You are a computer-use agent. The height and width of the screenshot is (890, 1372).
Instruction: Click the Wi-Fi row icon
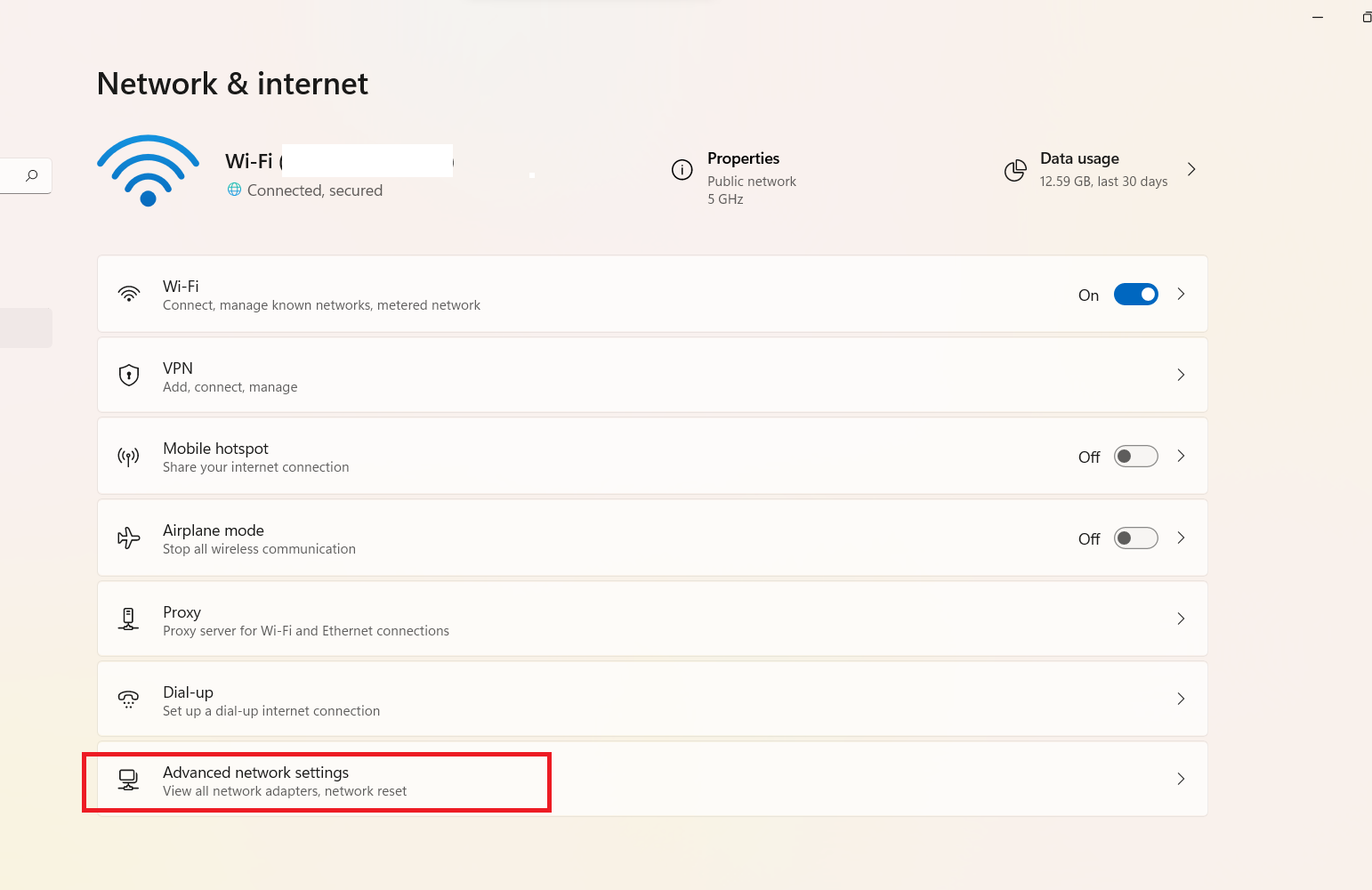(129, 294)
